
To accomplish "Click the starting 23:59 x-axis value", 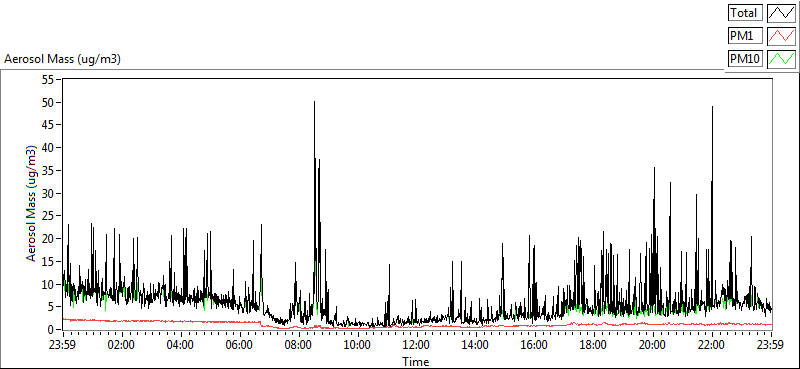I will (x=62, y=344).
